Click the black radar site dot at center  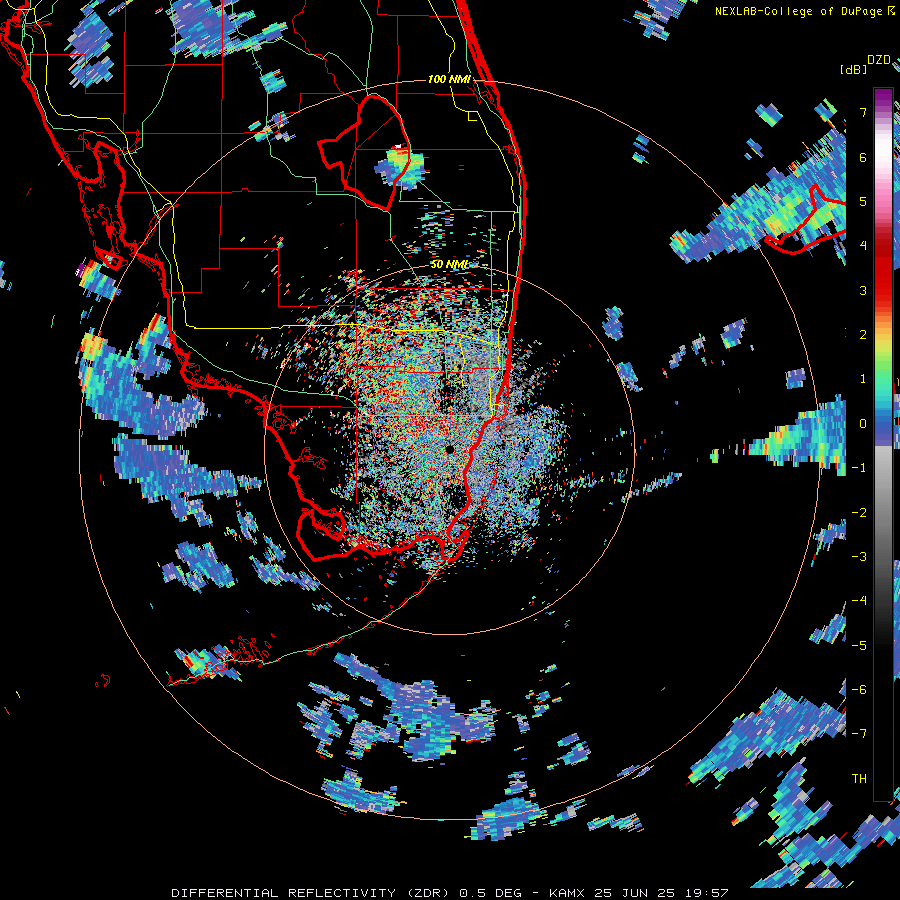coord(449,450)
